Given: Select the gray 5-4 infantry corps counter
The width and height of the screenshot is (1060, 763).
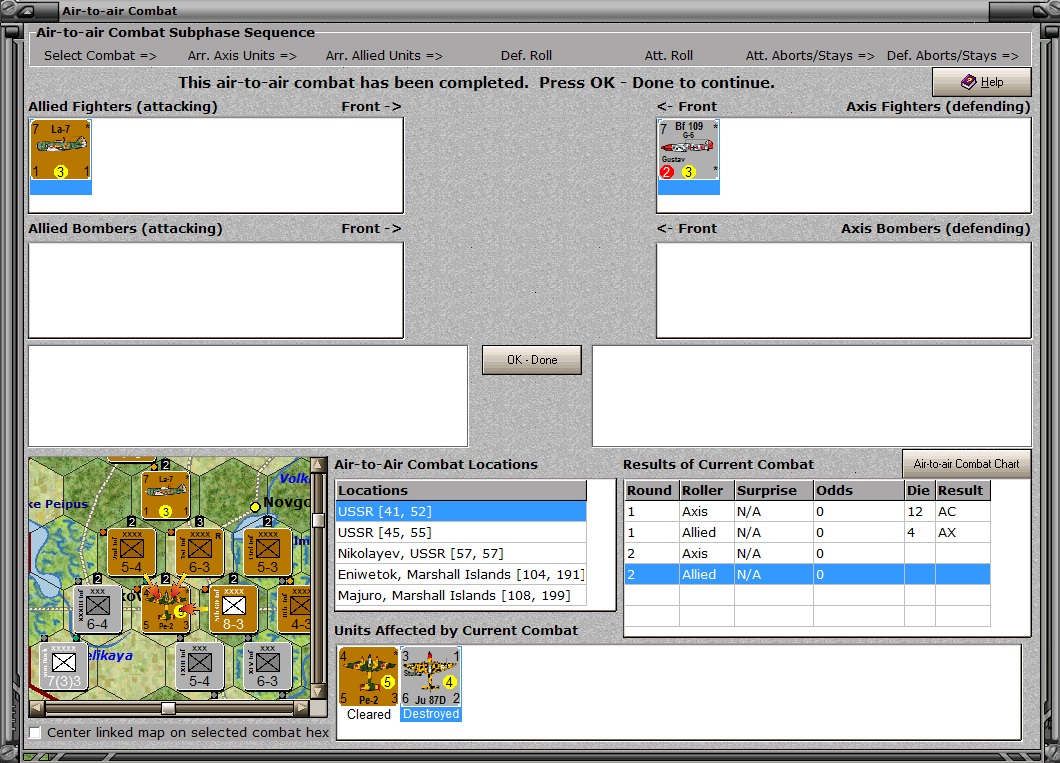Looking at the screenshot, I should point(200,666).
